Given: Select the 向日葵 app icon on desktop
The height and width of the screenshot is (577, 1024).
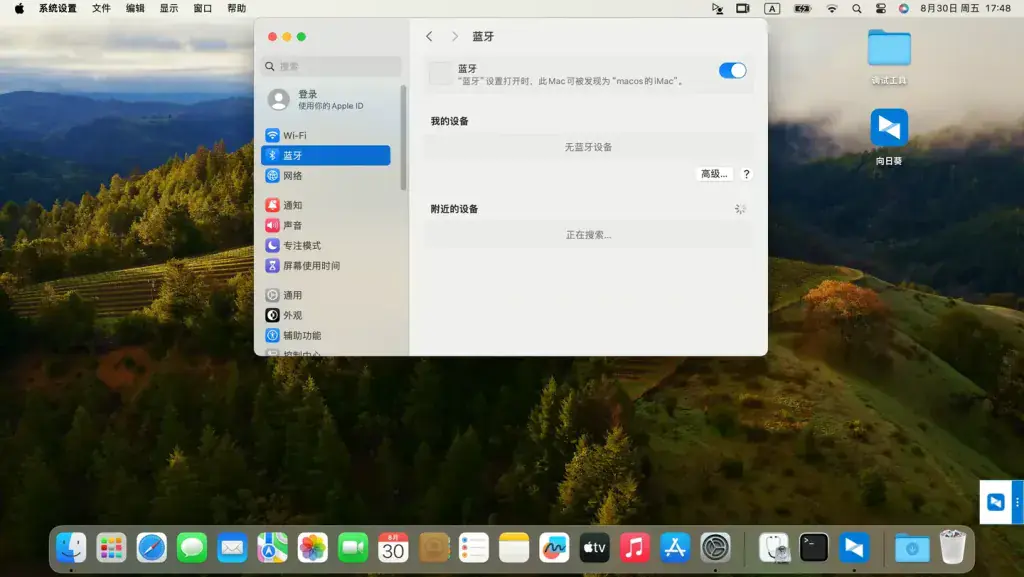Looking at the screenshot, I should click(889, 136).
